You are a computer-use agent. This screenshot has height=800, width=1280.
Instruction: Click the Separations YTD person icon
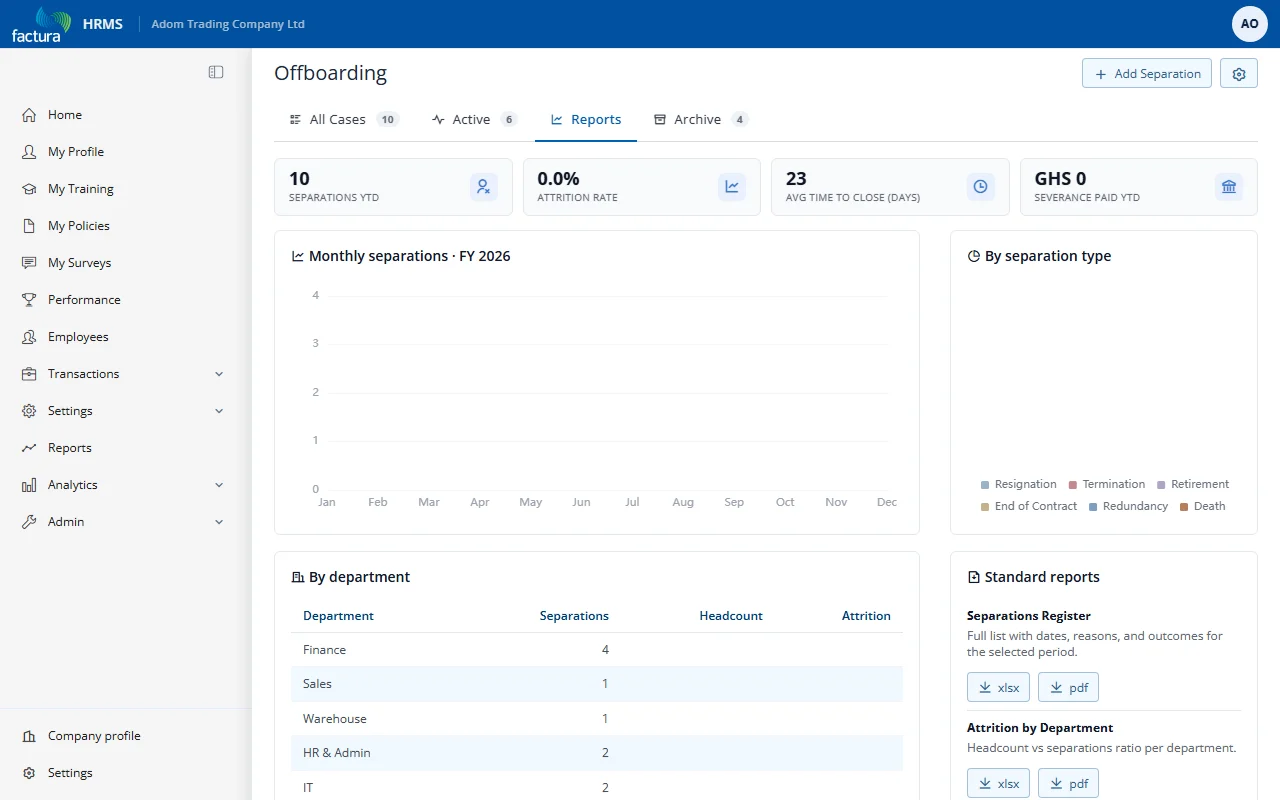click(484, 186)
